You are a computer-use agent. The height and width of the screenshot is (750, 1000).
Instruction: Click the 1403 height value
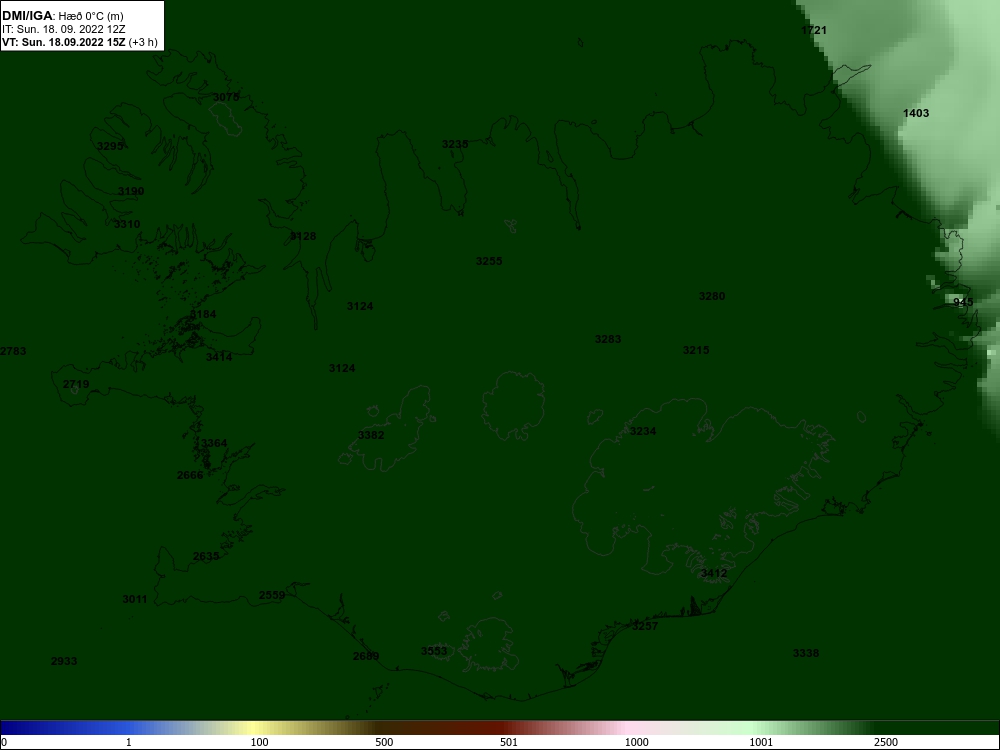pyautogui.click(x=916, y=113)
